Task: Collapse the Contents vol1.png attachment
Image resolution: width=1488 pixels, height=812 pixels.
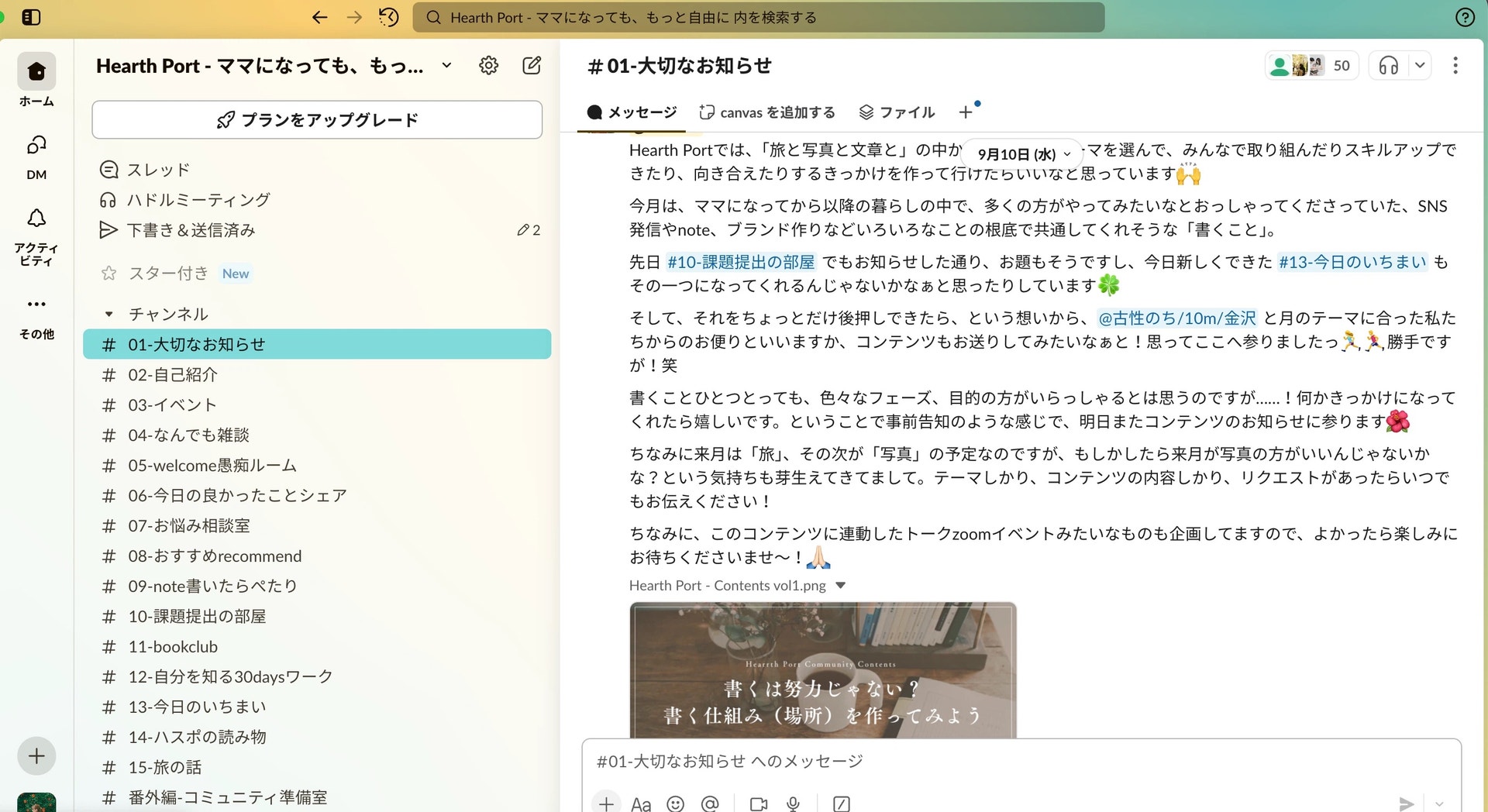Action: [x=841, y=586]
